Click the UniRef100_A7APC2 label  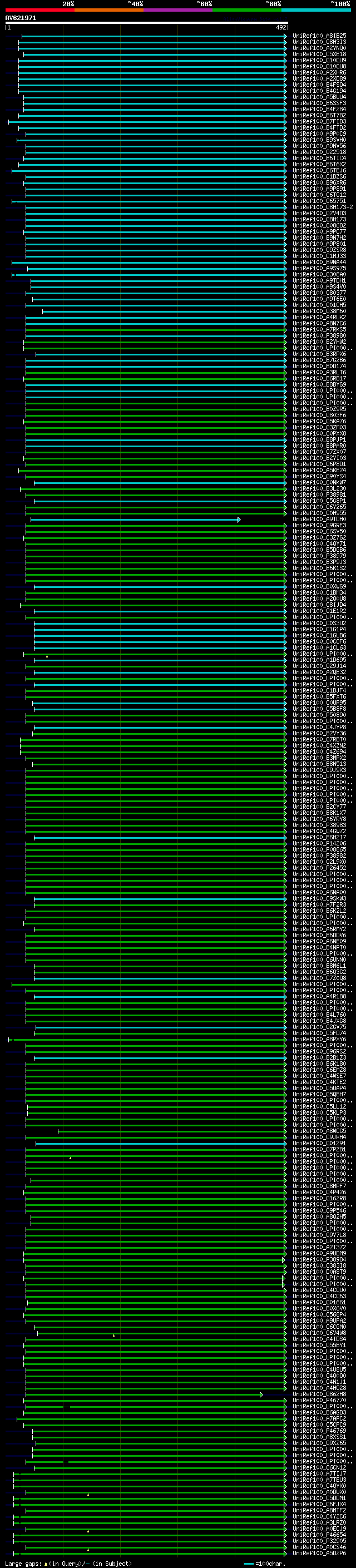(319, 1419)
